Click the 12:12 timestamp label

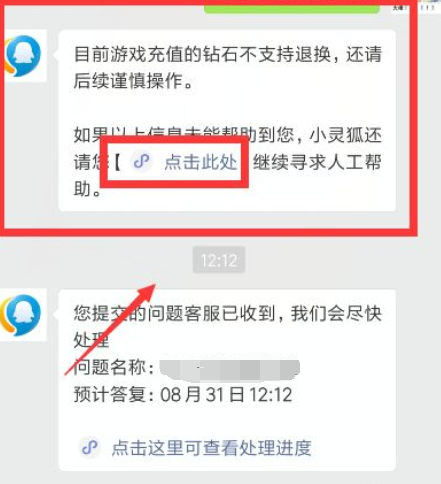(x=219, y=260)
